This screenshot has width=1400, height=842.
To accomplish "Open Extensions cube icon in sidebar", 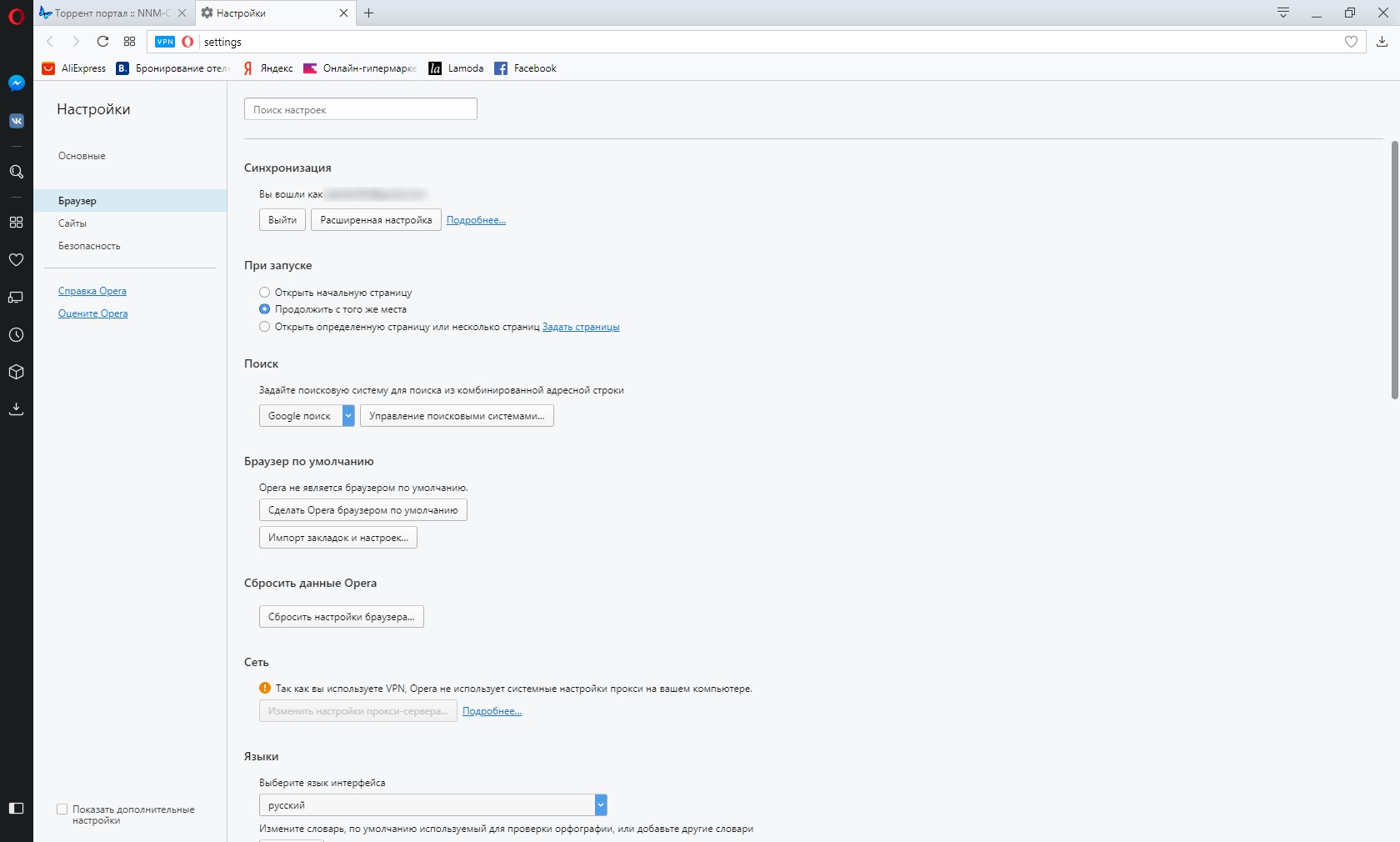I will click(x=16, y=372).
